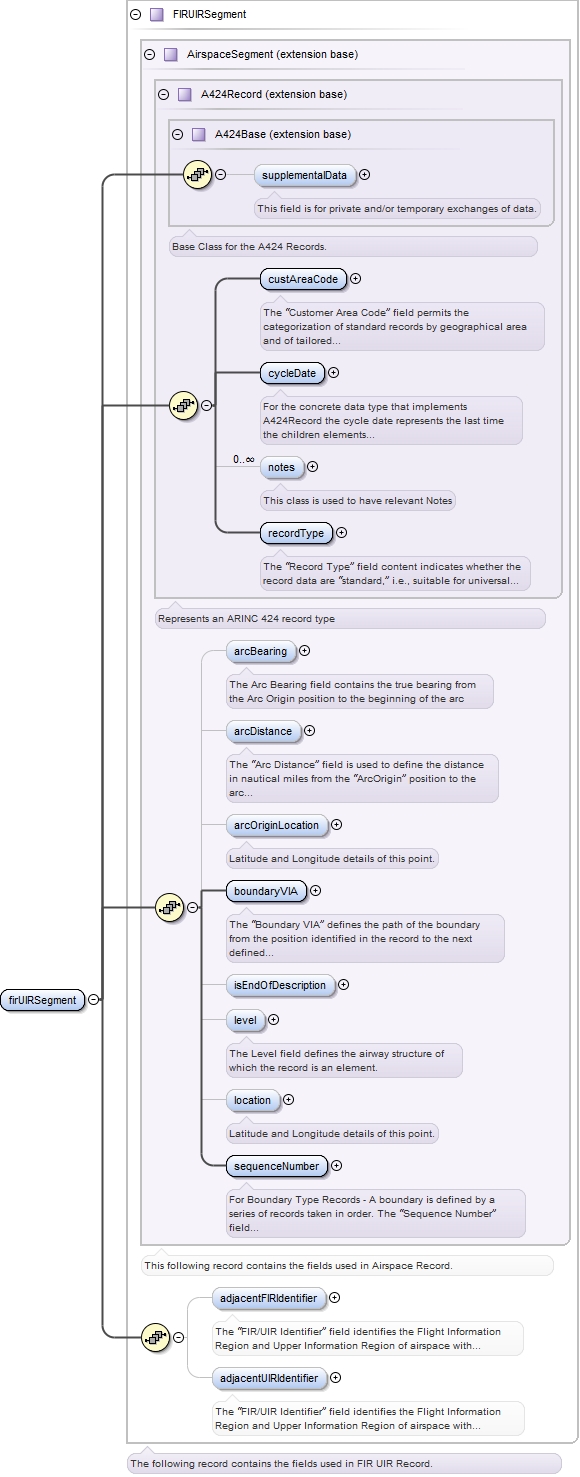Viewport: 580px width, 1477px height.
Task: Select the custAreaCode element
Action: pyautogui.click(x=303, y=280)
